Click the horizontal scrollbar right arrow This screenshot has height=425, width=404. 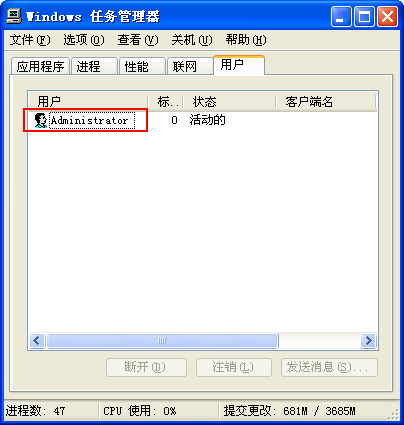368,340
